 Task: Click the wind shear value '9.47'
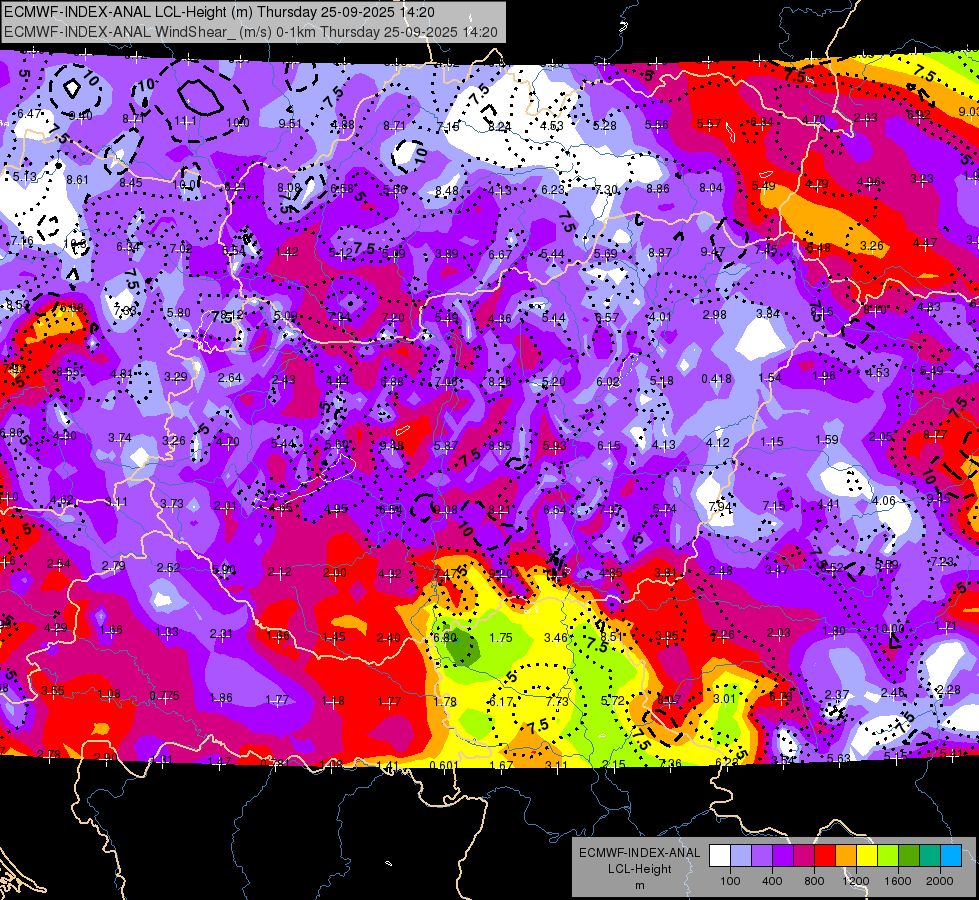(x=712, y=251)
